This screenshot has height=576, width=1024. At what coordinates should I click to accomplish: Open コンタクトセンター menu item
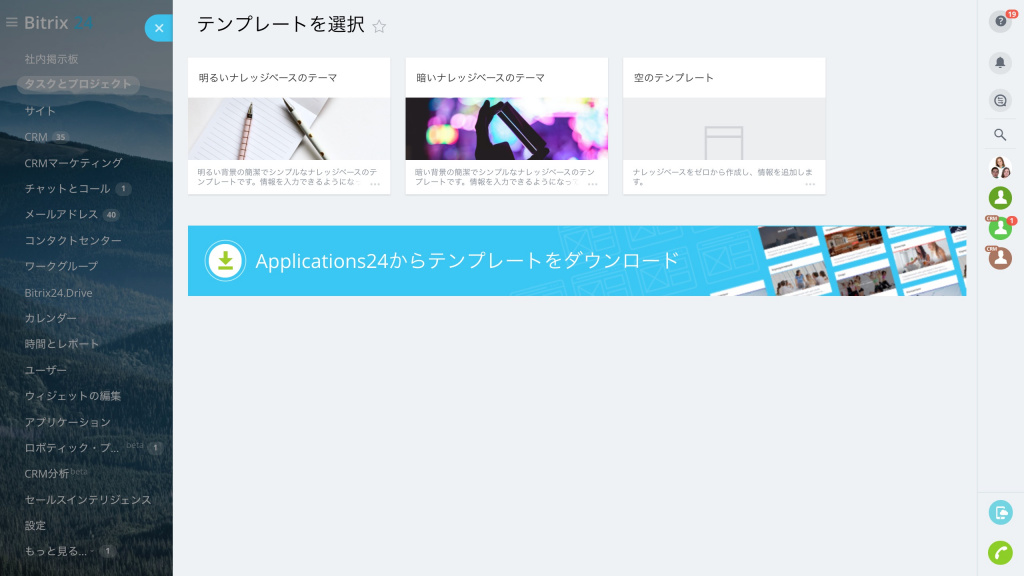73,240
